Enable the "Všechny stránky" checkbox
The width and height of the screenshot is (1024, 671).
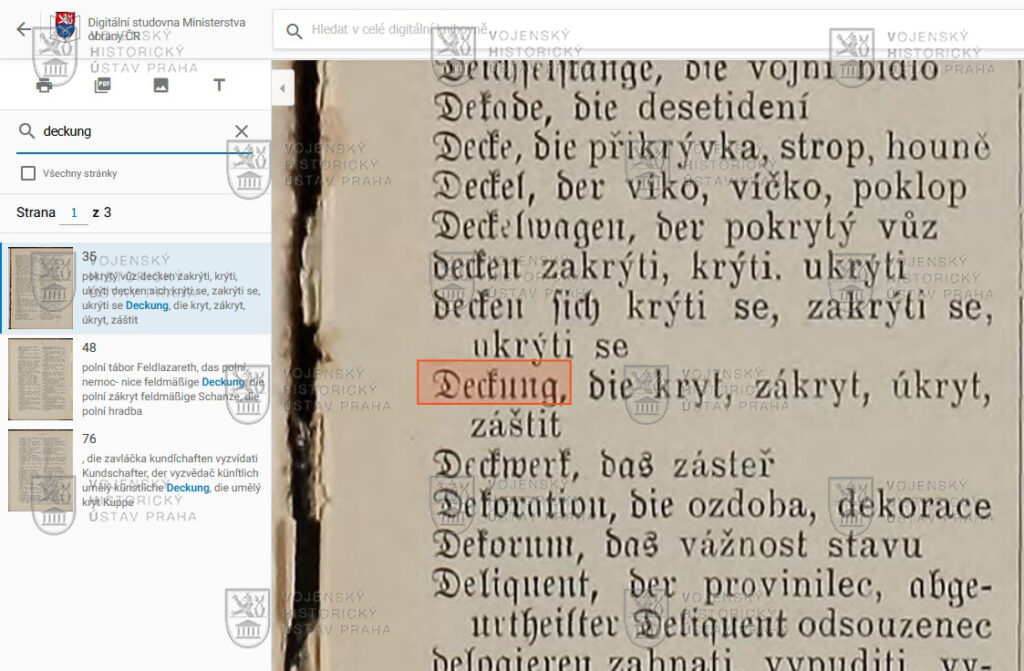28,173
